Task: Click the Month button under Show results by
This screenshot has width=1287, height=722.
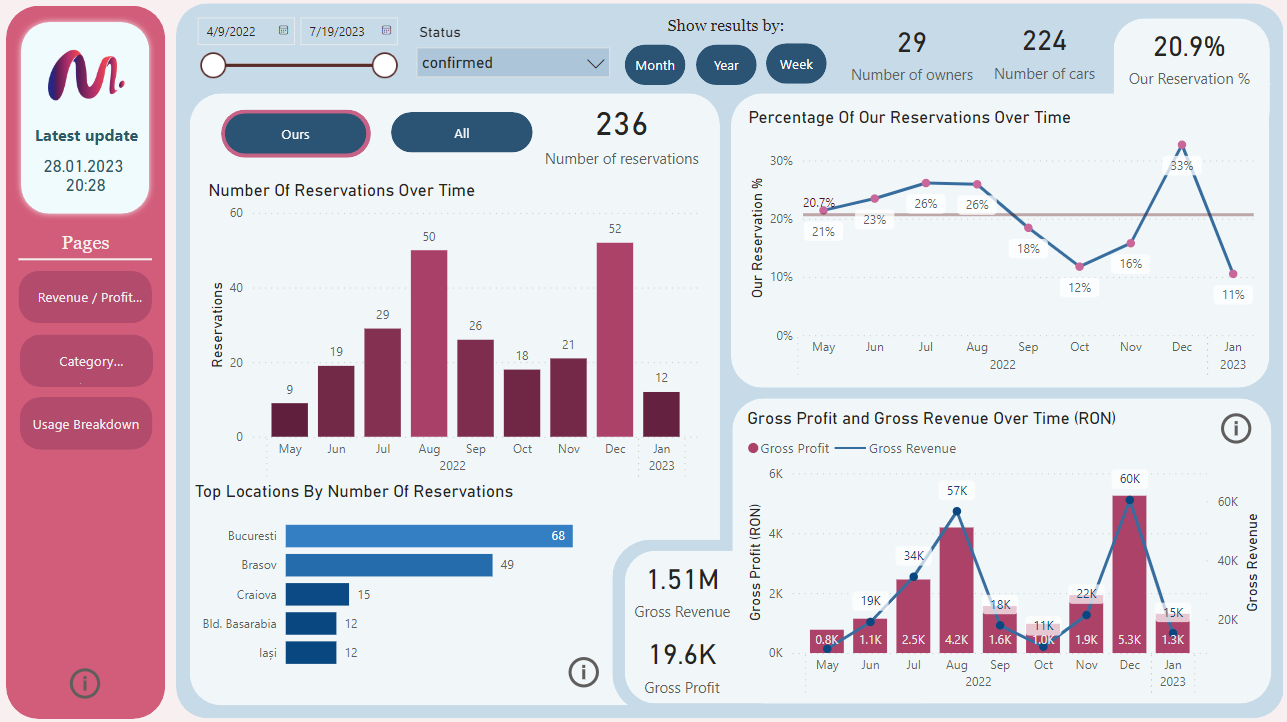Action: pos(655,63)
